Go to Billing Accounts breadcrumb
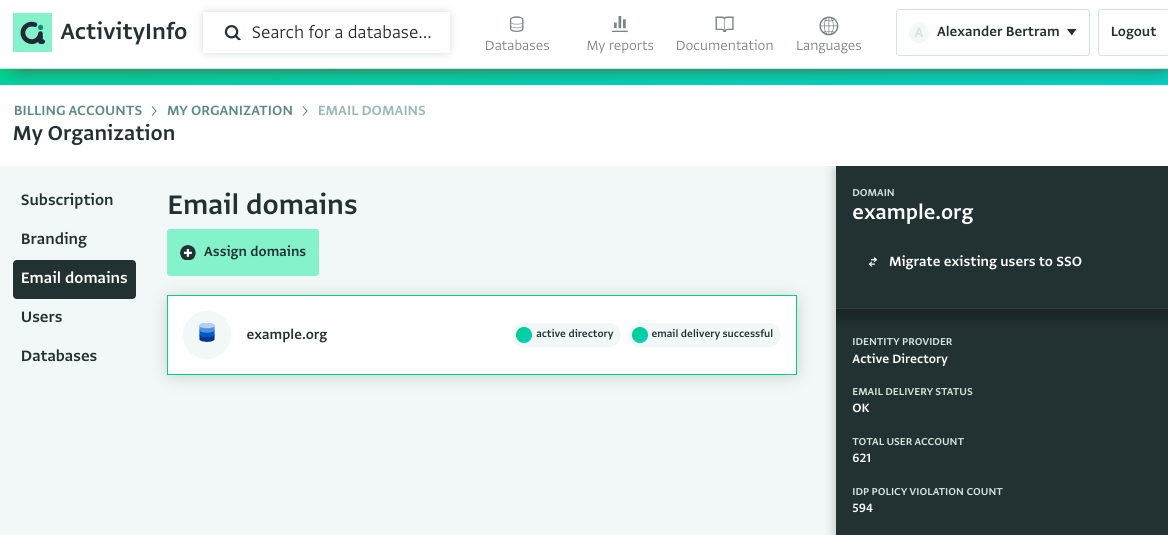This screenshot has width=1168, height=535. click(x=77, y=110)
